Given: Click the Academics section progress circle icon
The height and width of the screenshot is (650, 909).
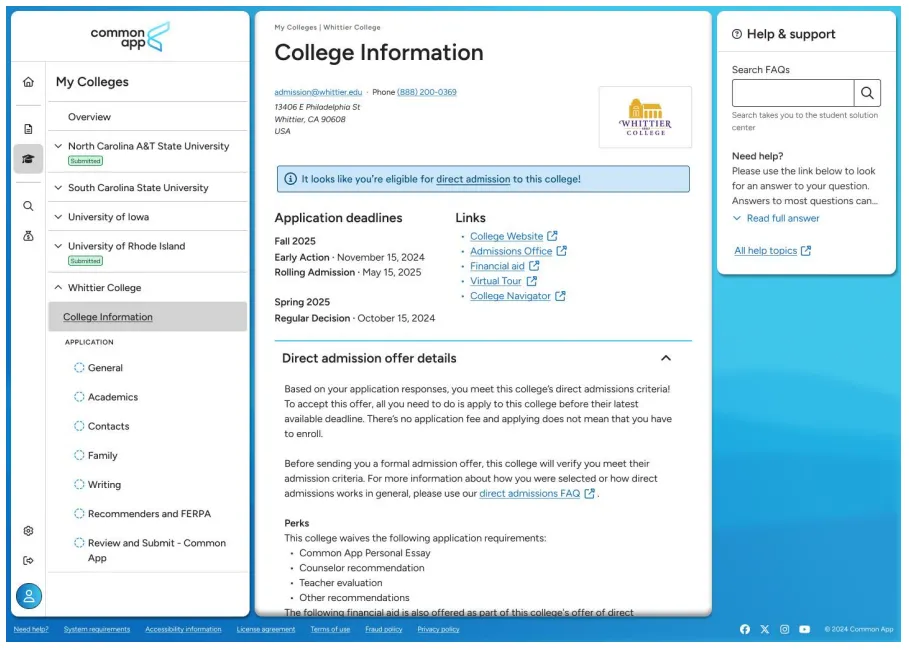Looking at the screenshot, I should (x=79, y=397).
